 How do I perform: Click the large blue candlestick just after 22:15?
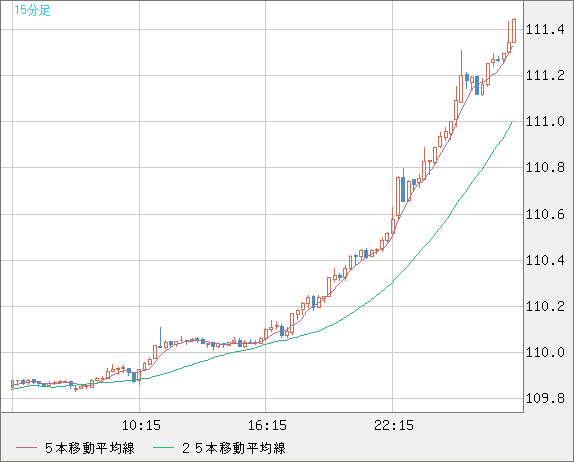(x=403, y=189)
